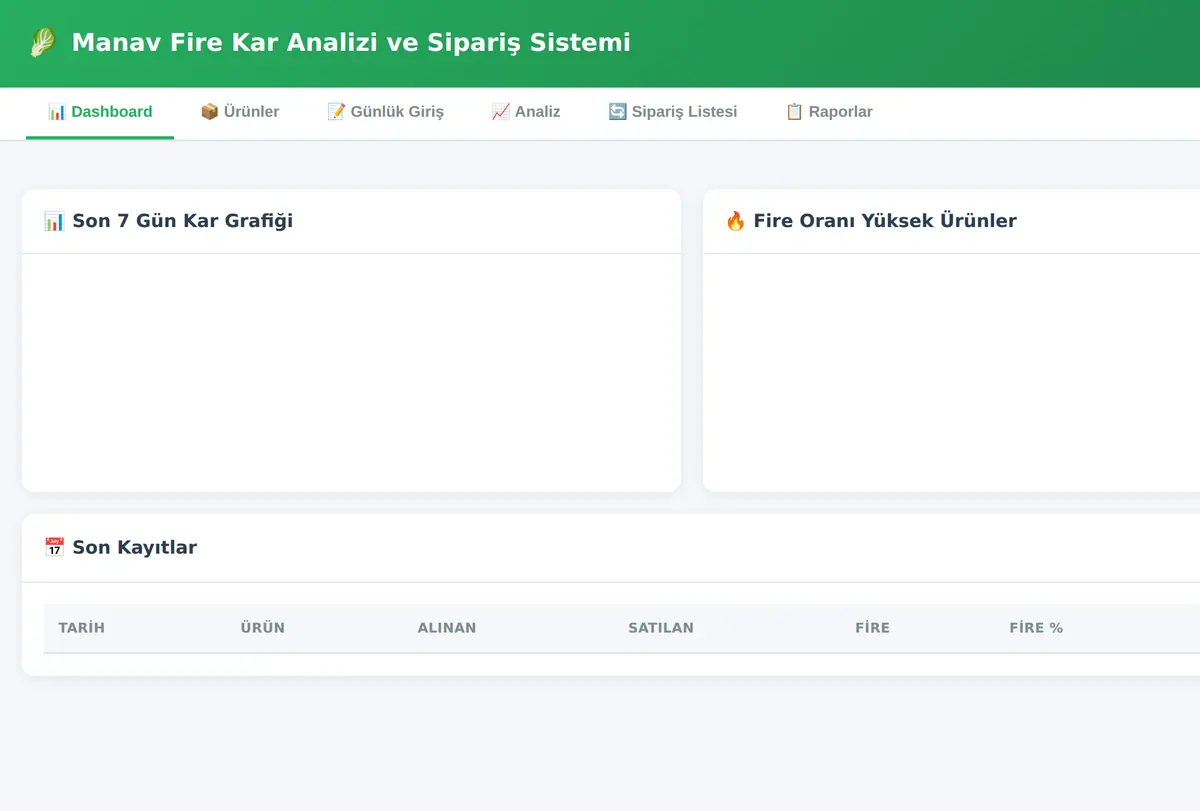Screen dimensions: 1200x811
Task: Switch to the Raporlar tab
Action: (829, 112)
